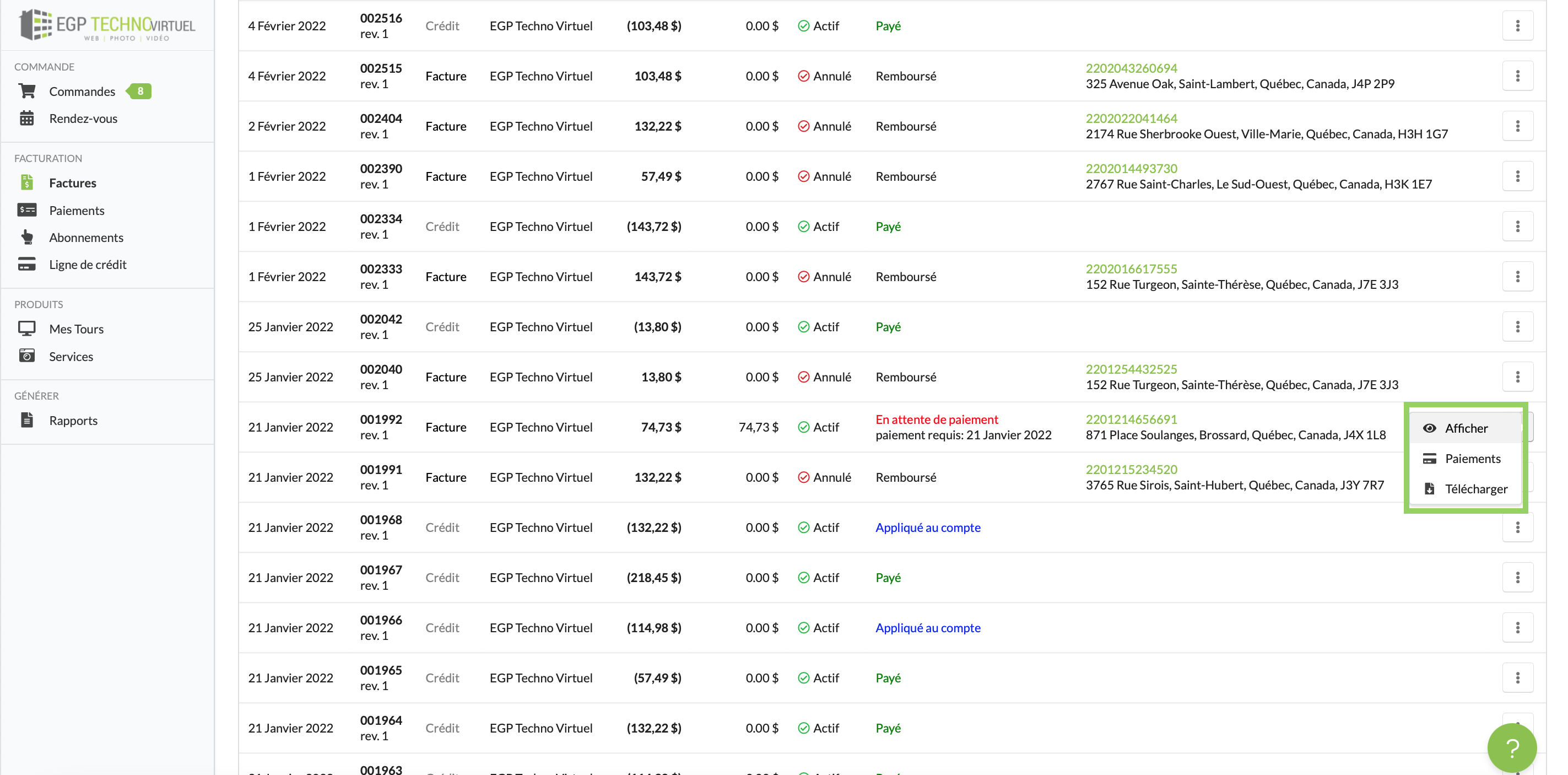Open the green help question mark button
This screenshot has width=1568, height=775.
[x=1511, y=747]
